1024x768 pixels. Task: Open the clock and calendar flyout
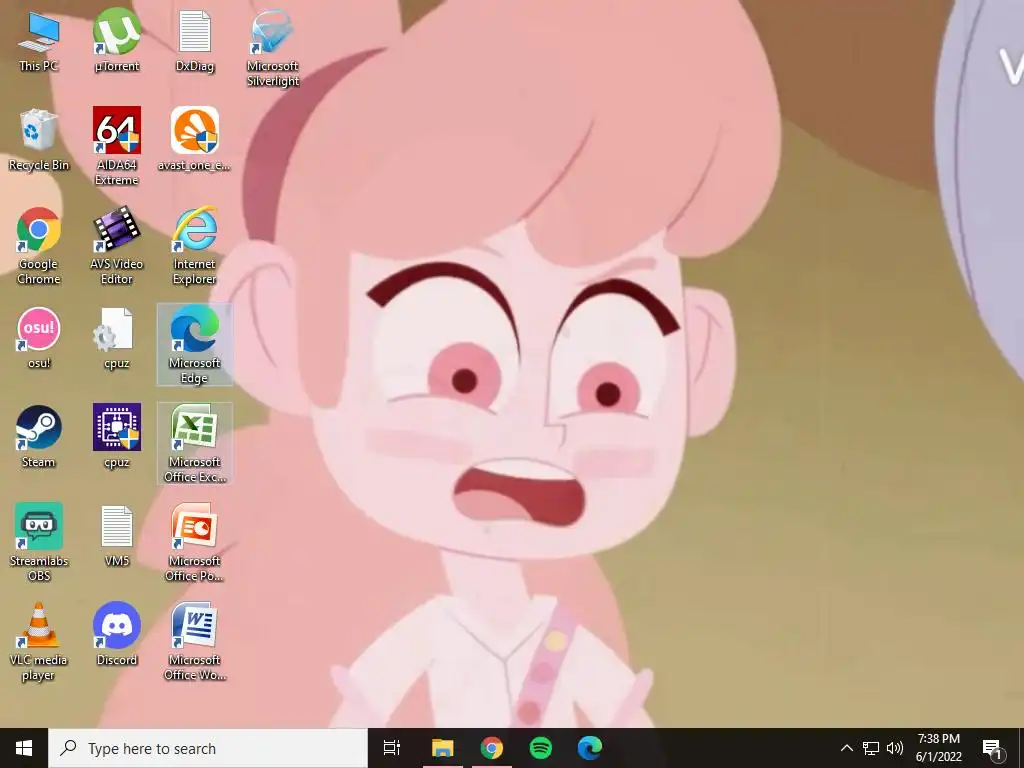pos(938,748)
